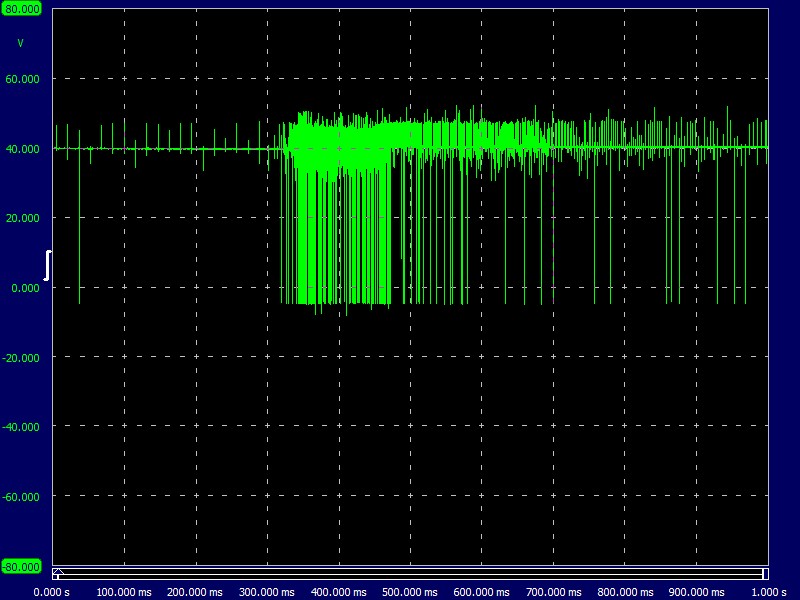
Task: Click the 500.000 ms time axis label
Action: [x=410, y=592]
